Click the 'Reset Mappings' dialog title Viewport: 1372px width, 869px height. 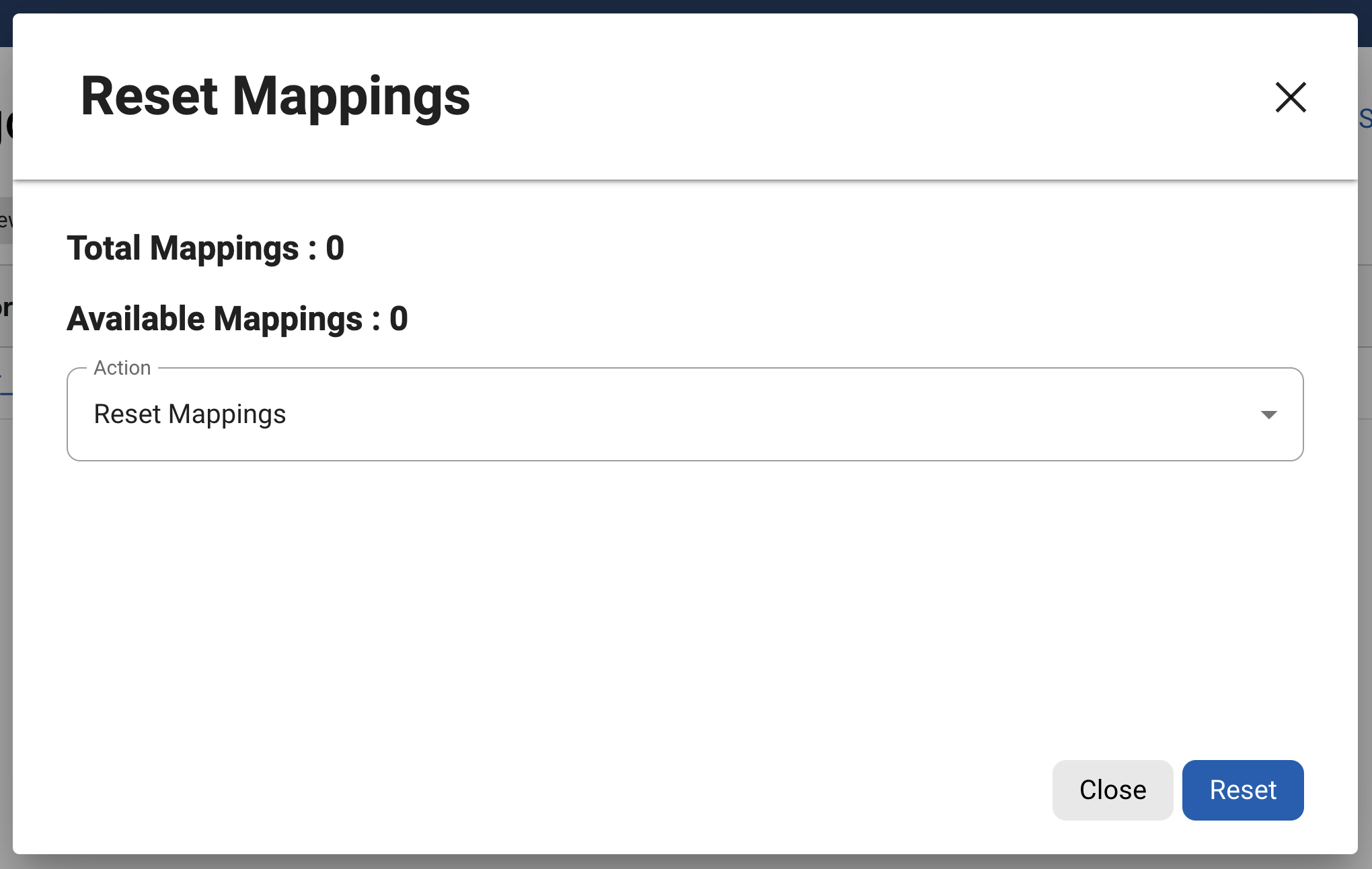(275, 97)
